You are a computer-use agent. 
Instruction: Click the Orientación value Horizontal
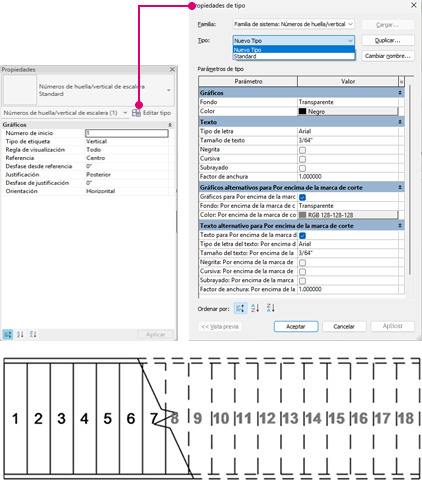point(101,191)
